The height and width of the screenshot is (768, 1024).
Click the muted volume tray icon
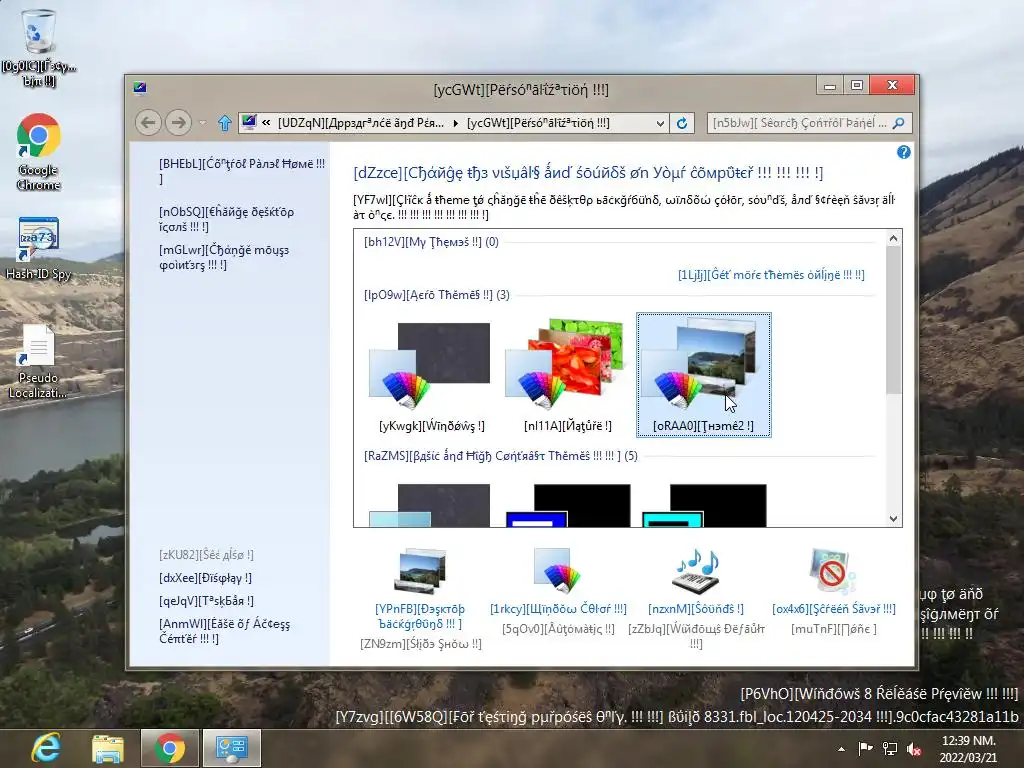click(914, 749)
